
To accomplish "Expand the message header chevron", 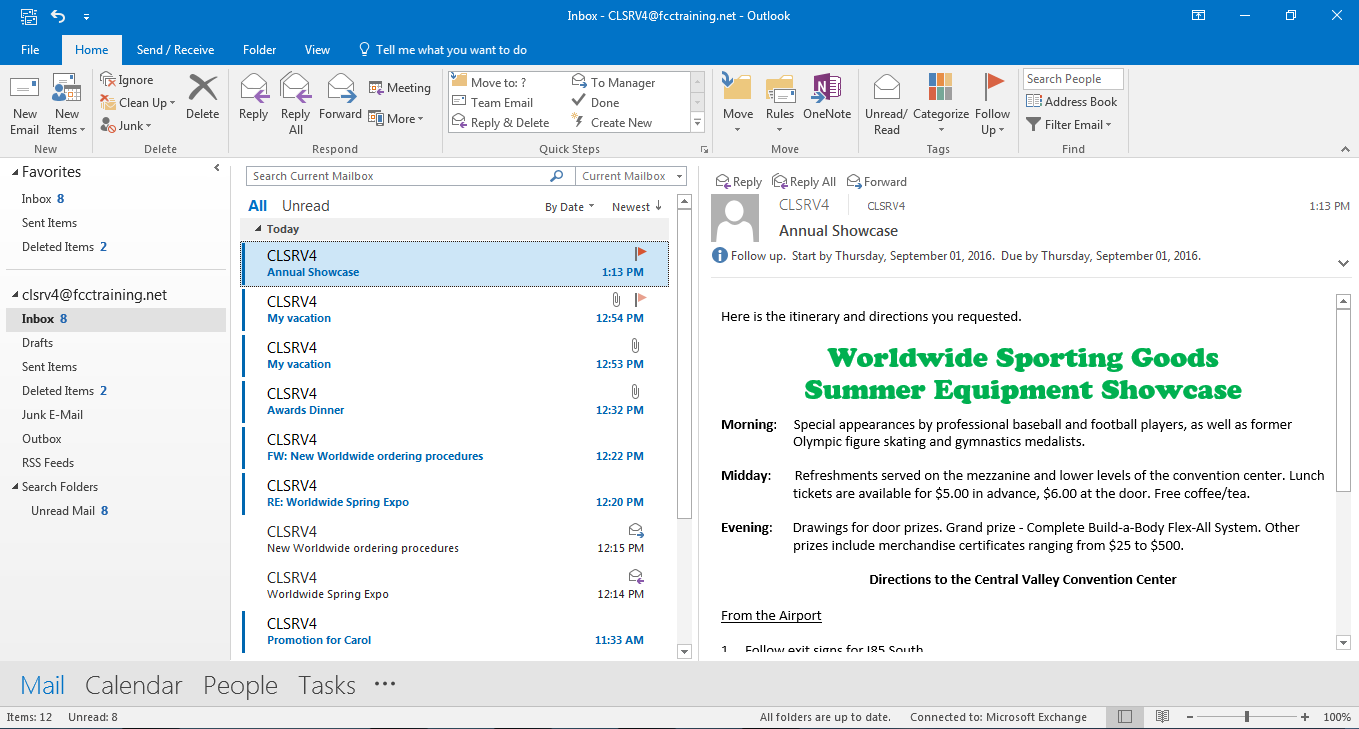I will click(1343, 263).
